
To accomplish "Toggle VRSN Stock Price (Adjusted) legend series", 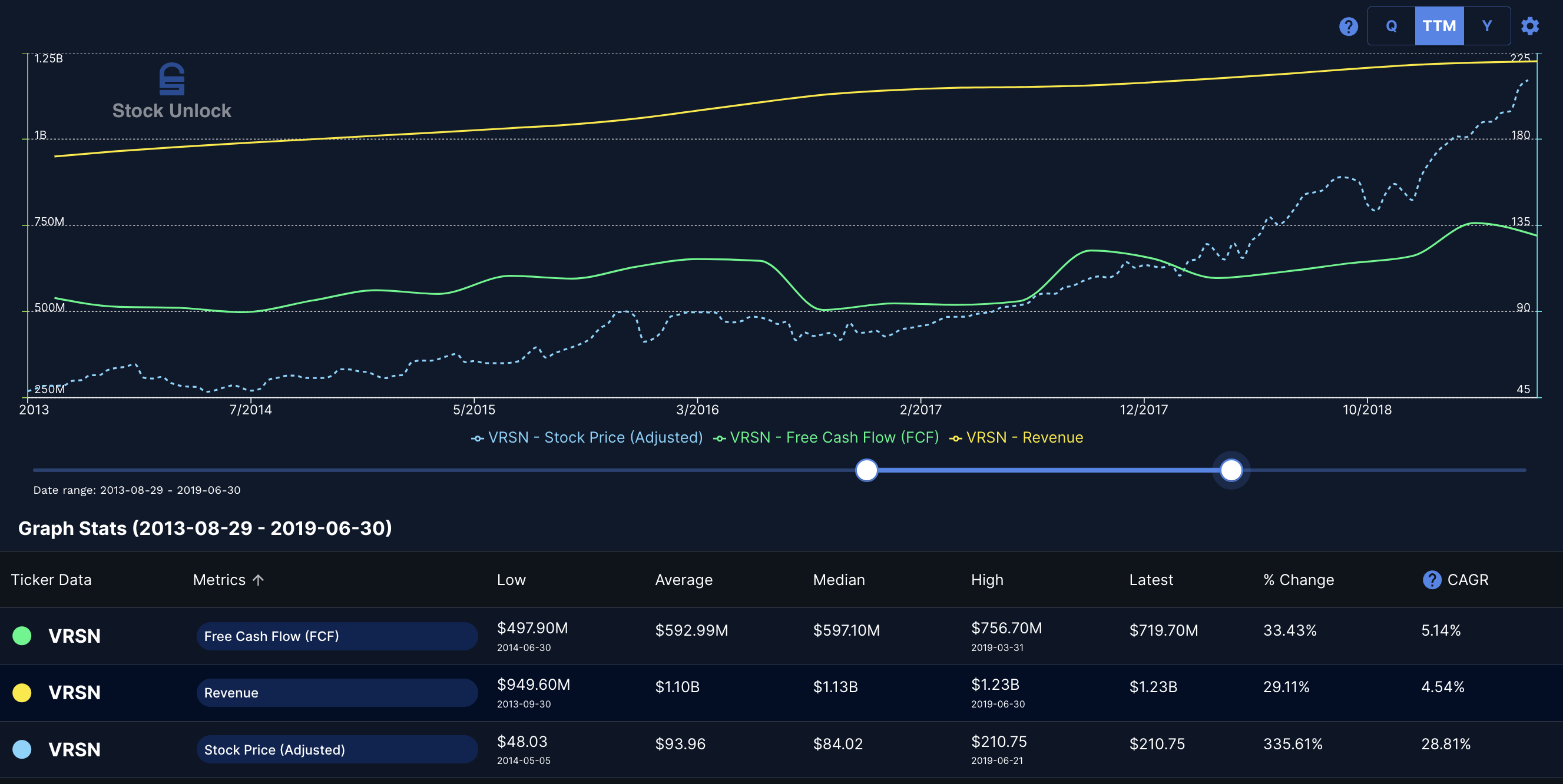I will click(x=587, y=437).
